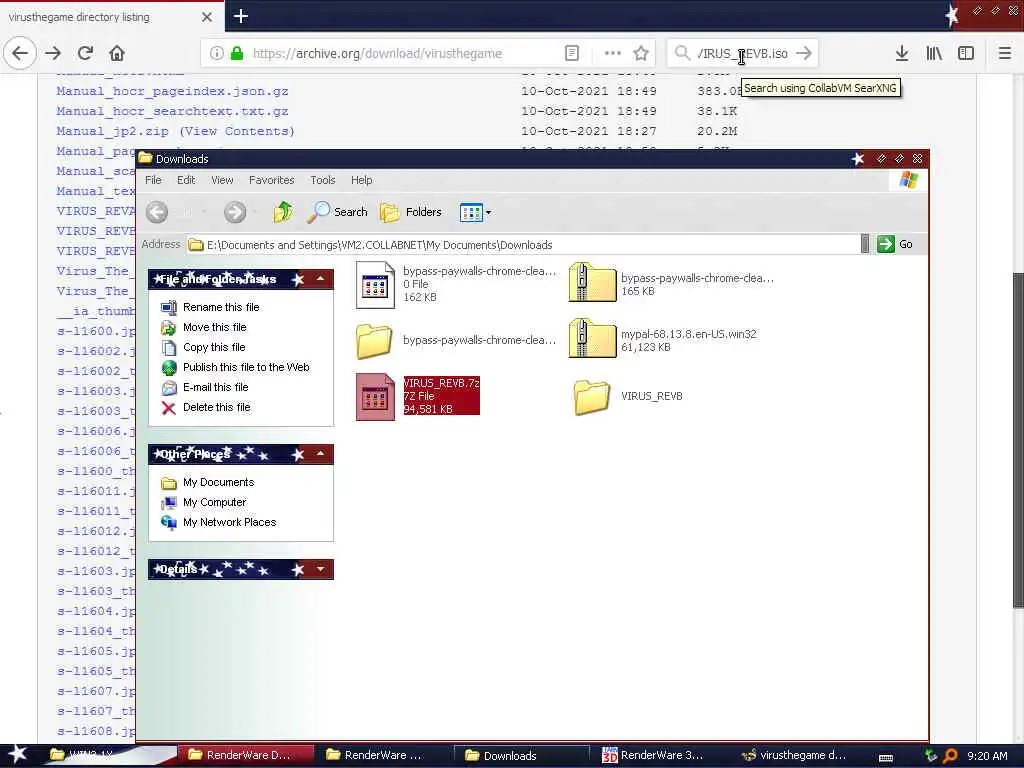Expand the Details panel
Viewport: 1024px width, 768px height.
pyautogui.click(x=321, y=569)
